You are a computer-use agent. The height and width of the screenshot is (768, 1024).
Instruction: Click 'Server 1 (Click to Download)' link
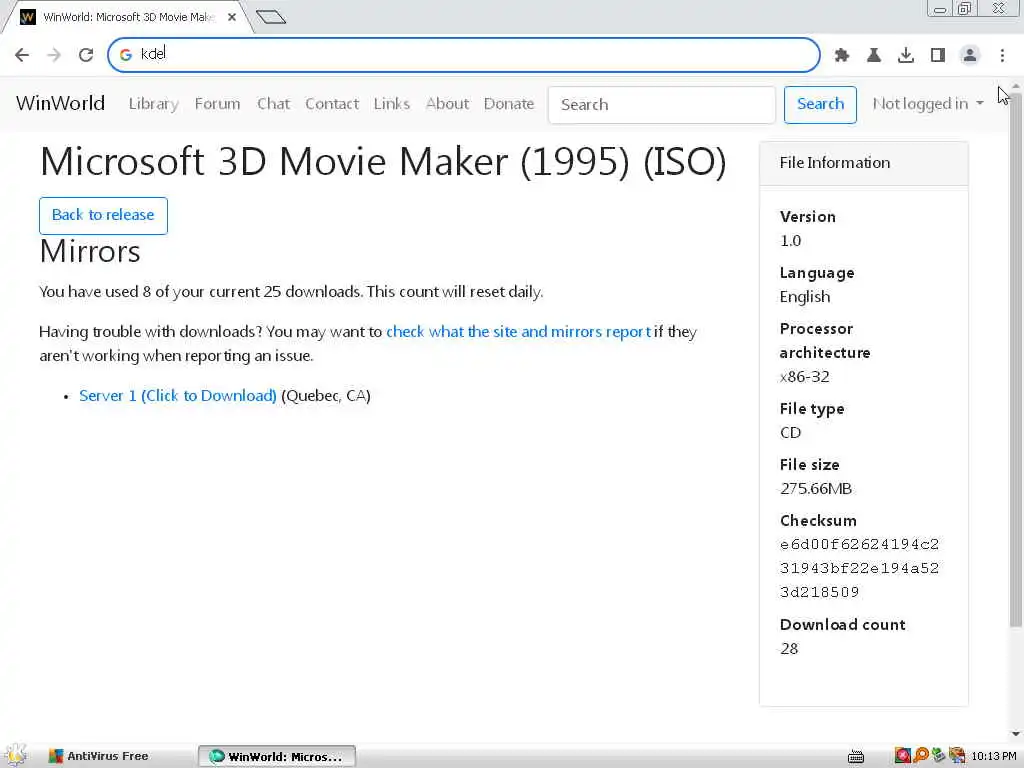click(178, 396)
